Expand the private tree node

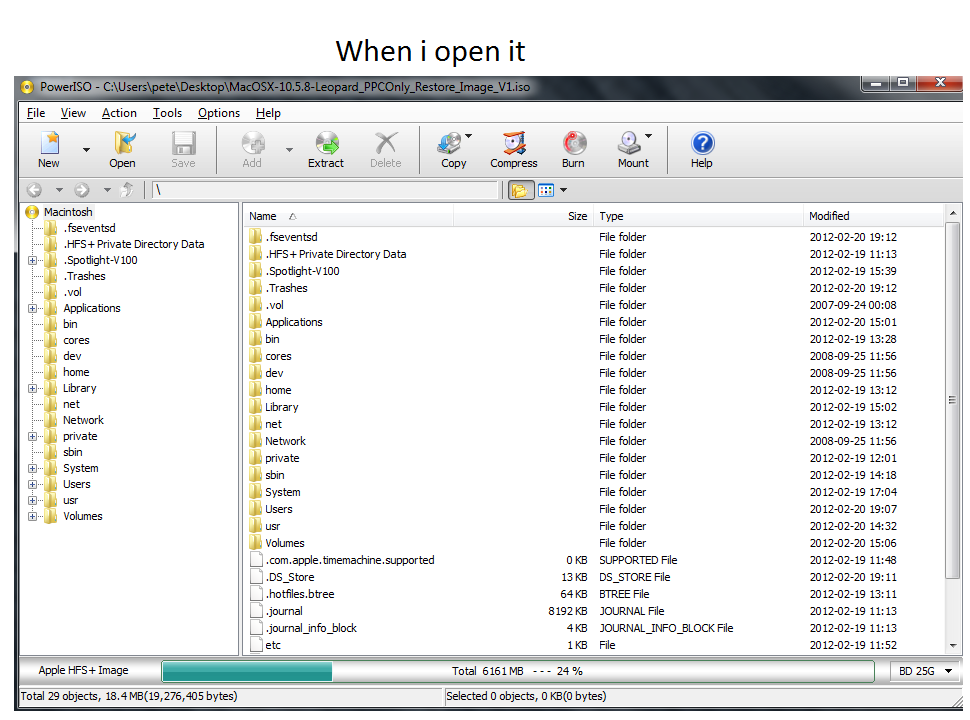[x=32, y=436]
